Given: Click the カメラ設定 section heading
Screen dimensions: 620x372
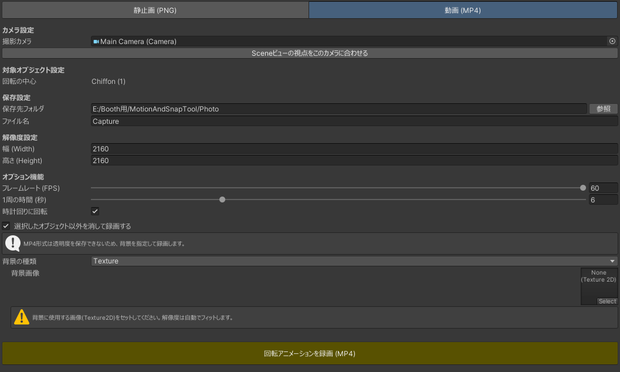Looking at the screenshot, I should coord(18,30).
